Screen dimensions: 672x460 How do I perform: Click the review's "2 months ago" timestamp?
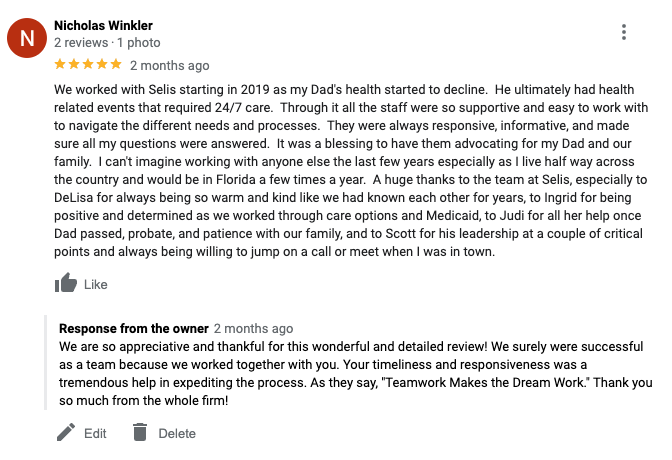(170, 66)
